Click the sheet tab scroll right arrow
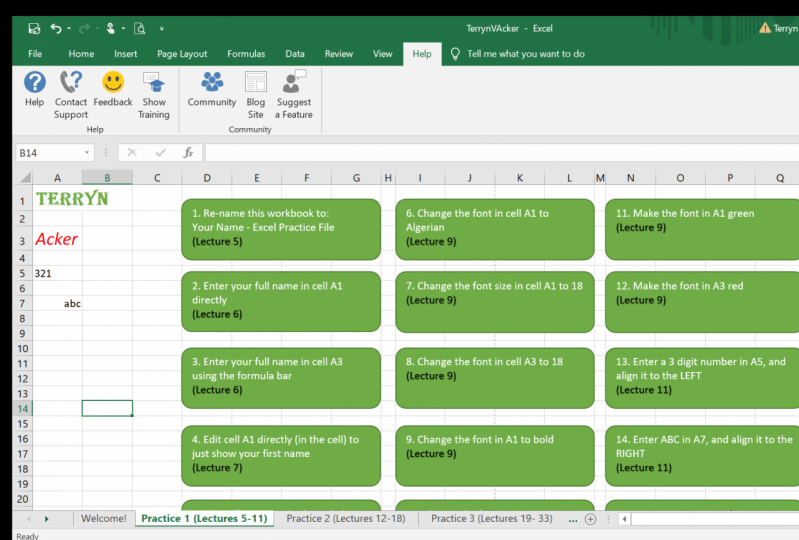Screen dimensions: 799x540 pyautogui.click(x=46, y=519)
